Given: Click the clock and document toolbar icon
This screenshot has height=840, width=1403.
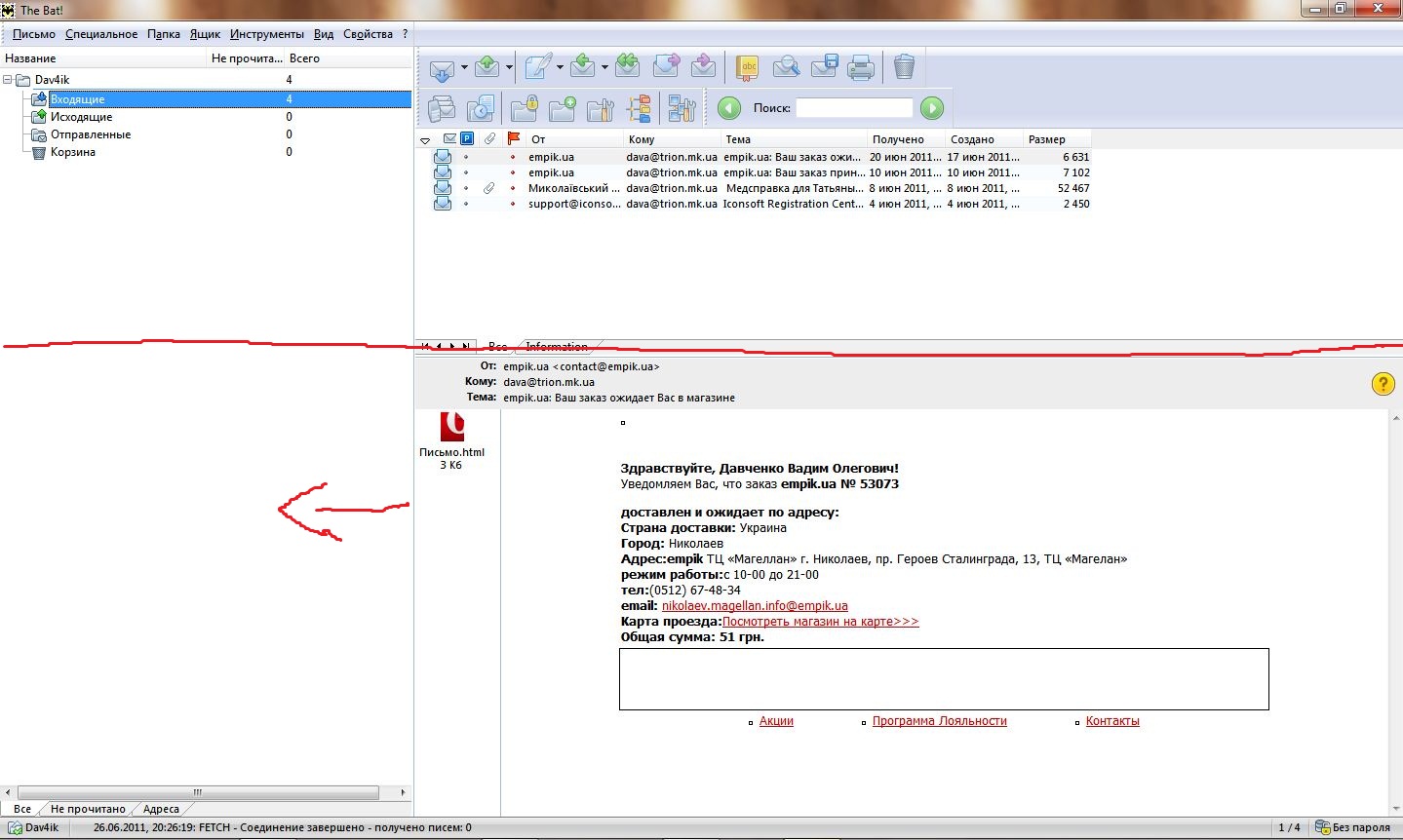Looking at the screenshot, I should (481, 108).
